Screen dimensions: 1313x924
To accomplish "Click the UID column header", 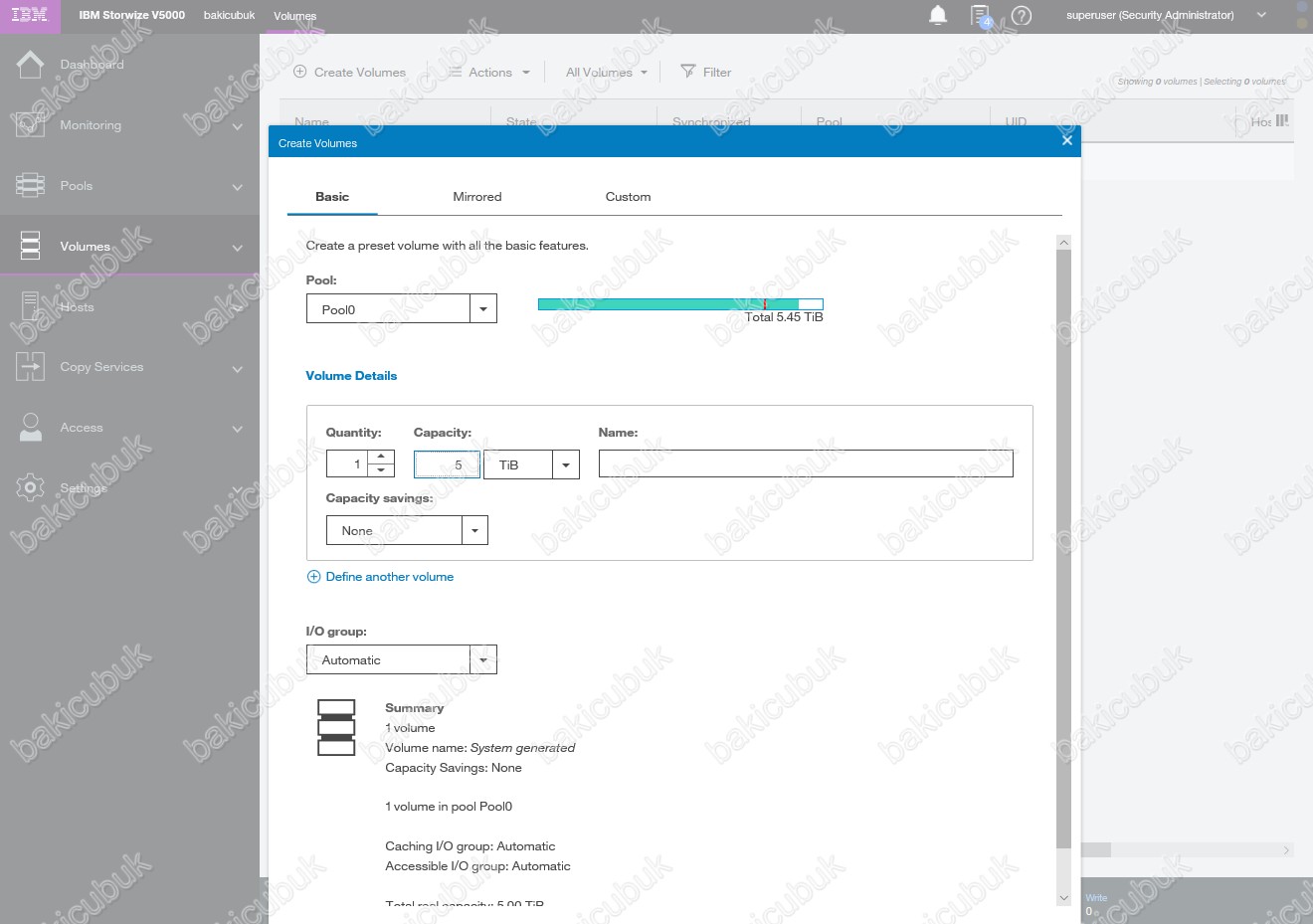I will [x=1016, y=122].
